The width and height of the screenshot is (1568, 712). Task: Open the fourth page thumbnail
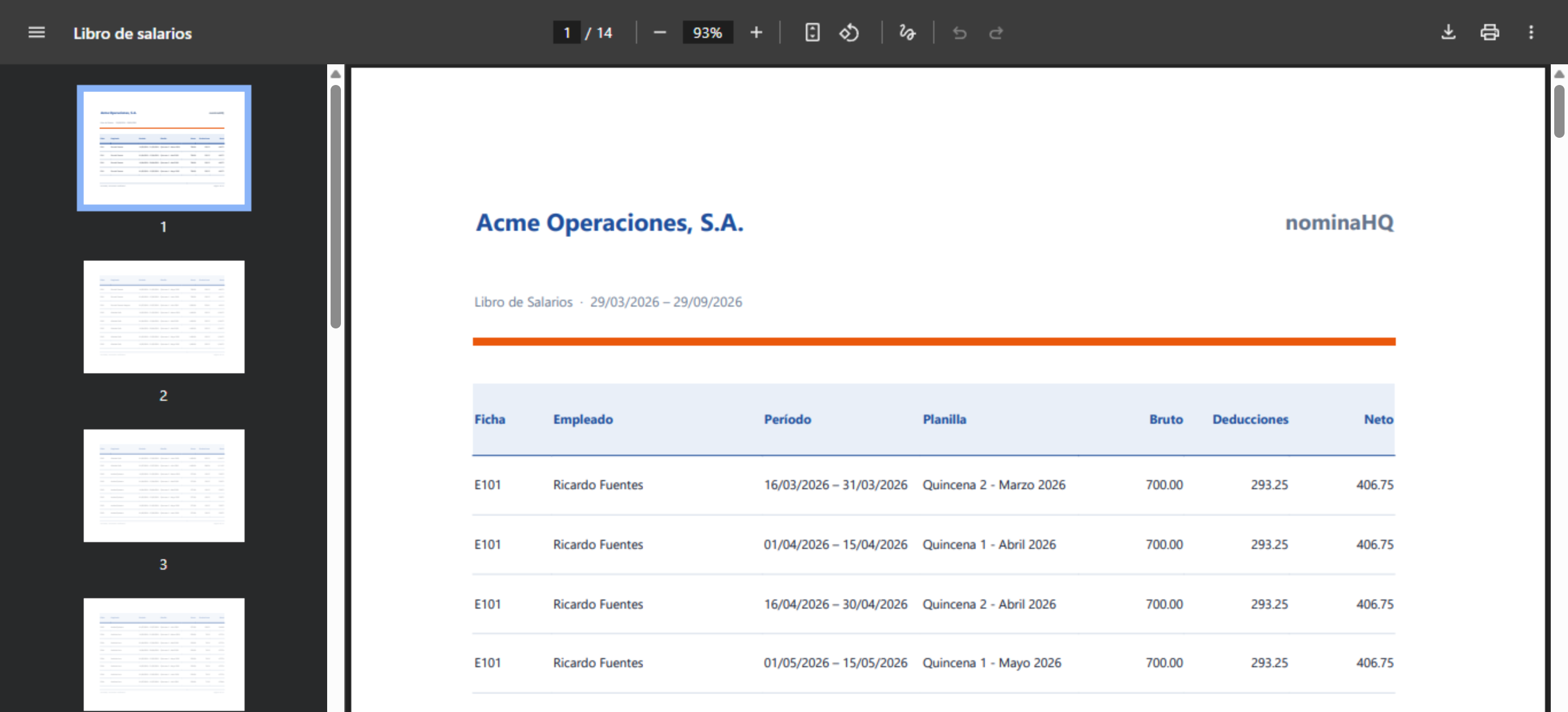coord(164,654)
